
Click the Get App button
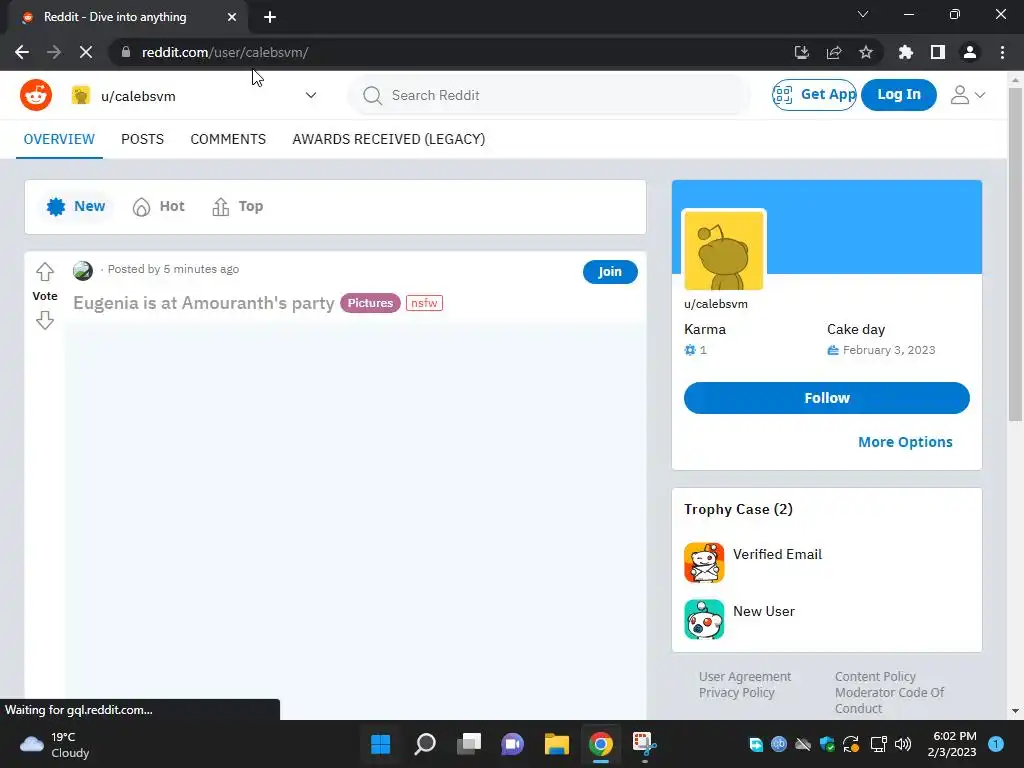click(x=814, y=95)
